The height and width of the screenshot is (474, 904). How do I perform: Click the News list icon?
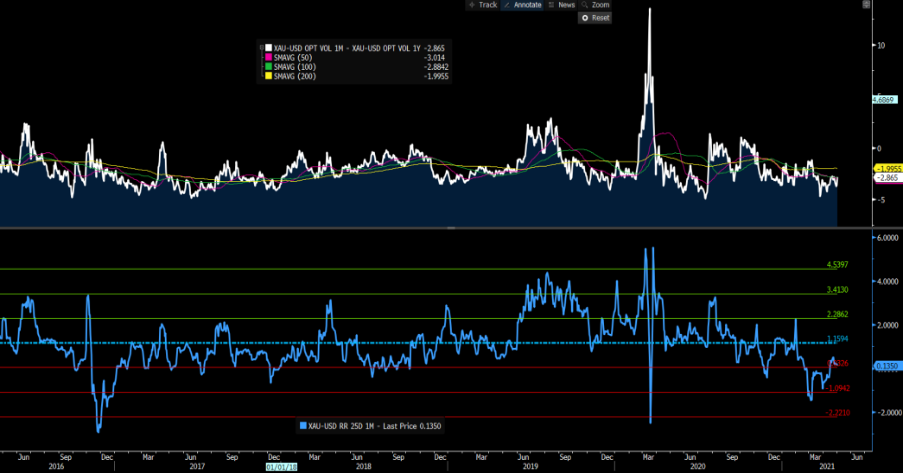pyautogui.click(x=551, y=5)
